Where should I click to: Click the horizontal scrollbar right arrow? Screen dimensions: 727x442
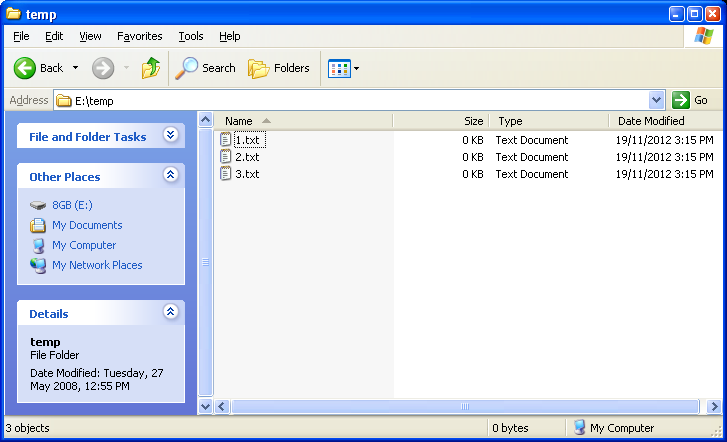[x=714, y=407]
